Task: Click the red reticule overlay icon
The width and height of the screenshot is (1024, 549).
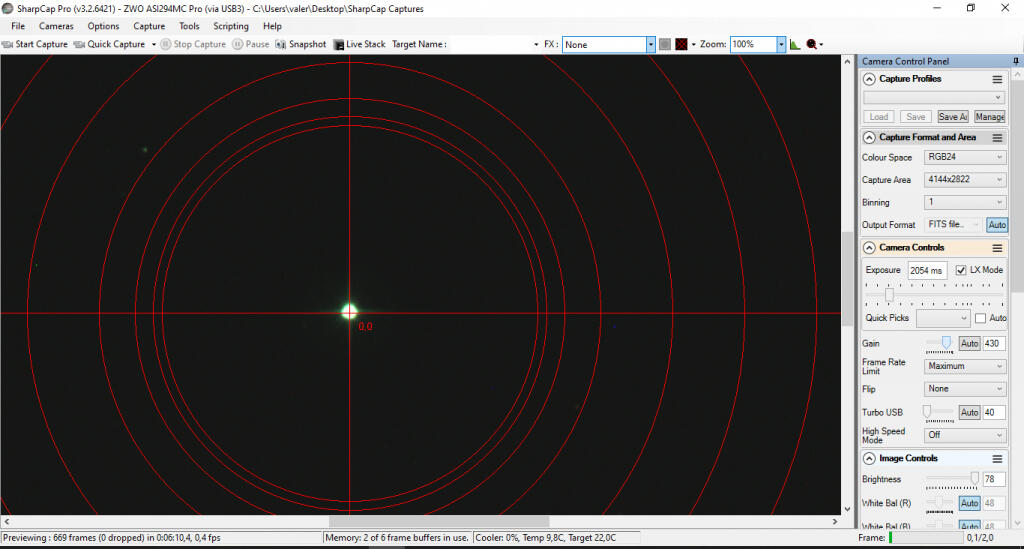Action: [681, 44]
